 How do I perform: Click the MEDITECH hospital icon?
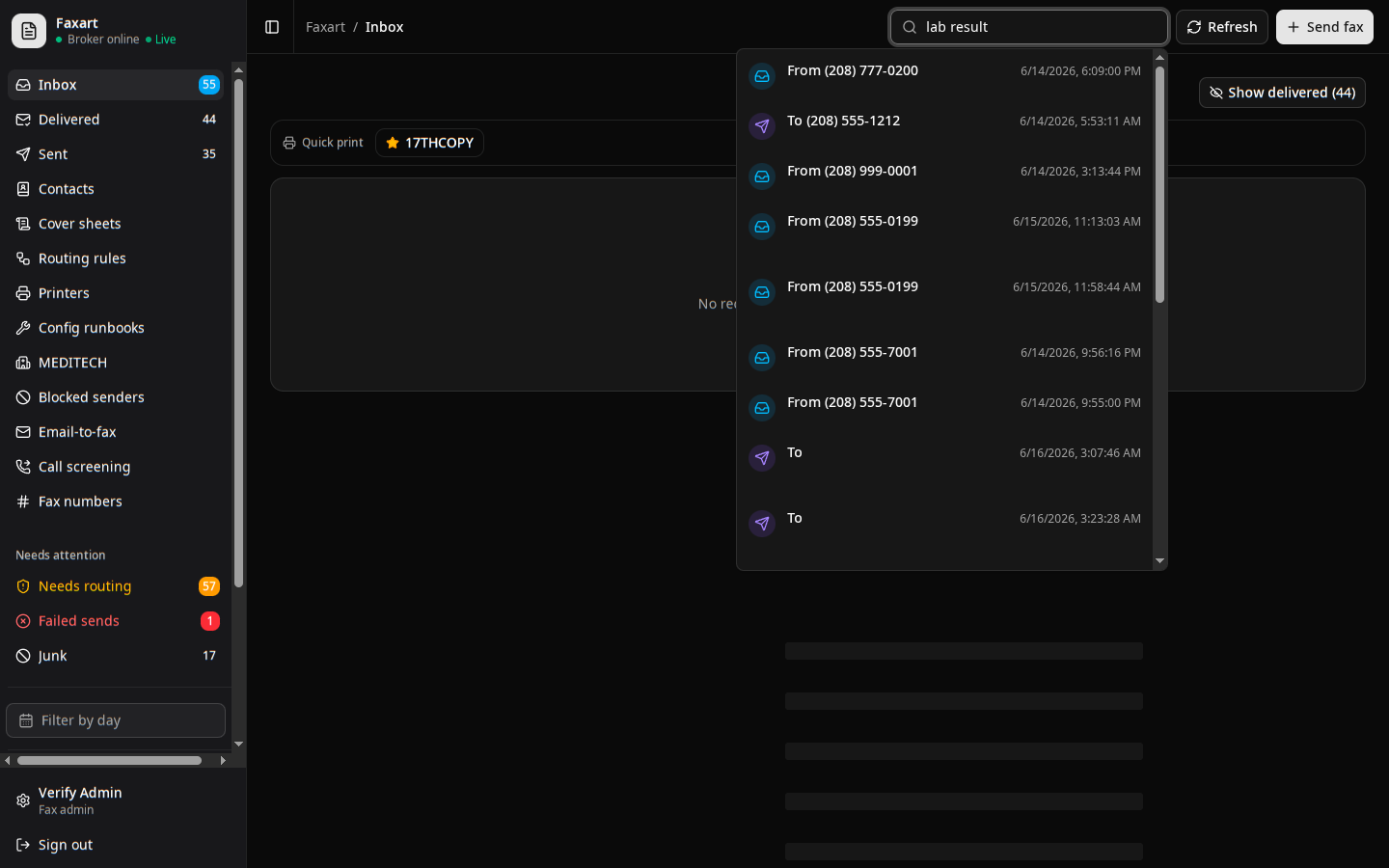pyautogui.click(x=23, y=363)
